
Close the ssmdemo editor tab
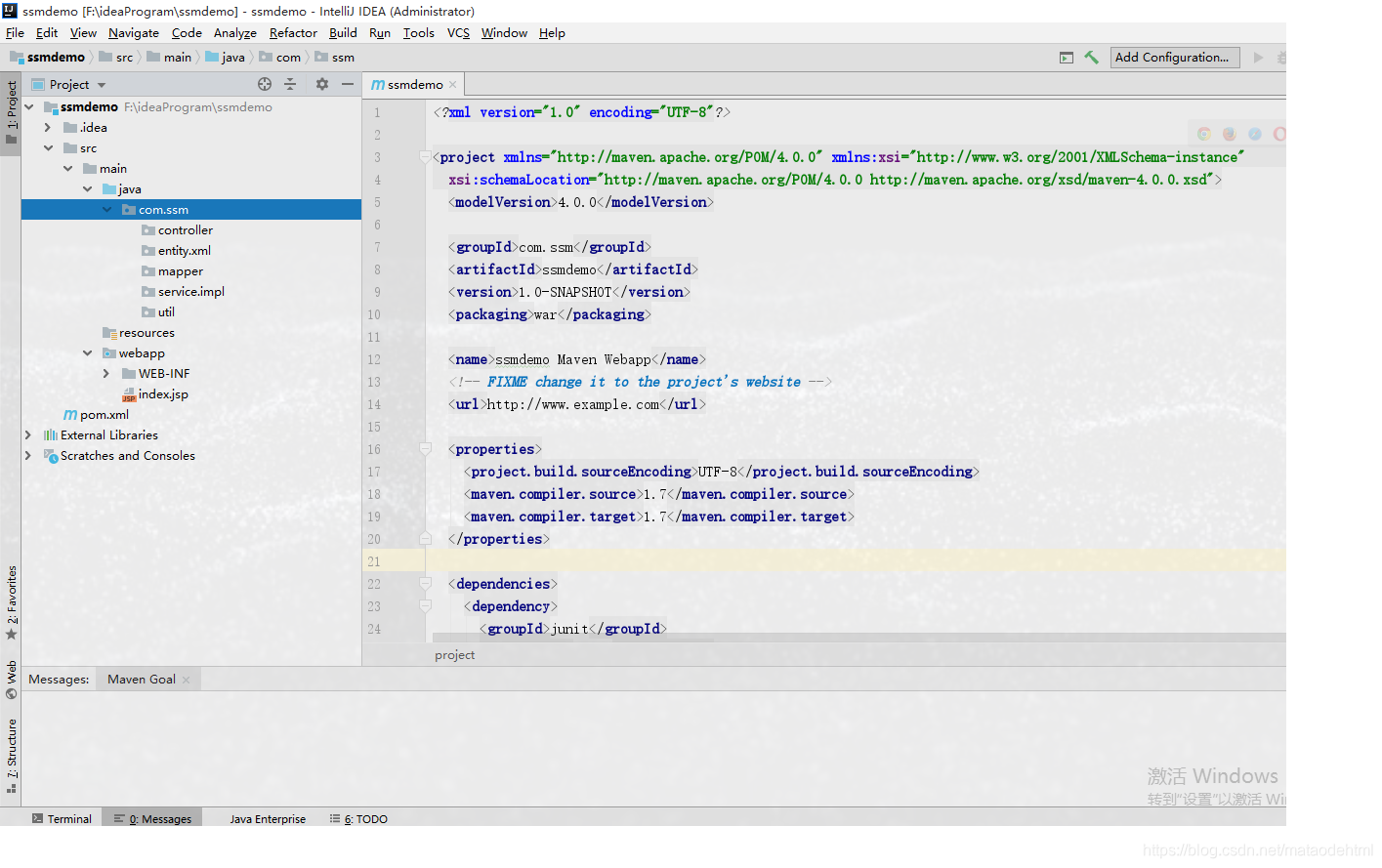[453, 85]
